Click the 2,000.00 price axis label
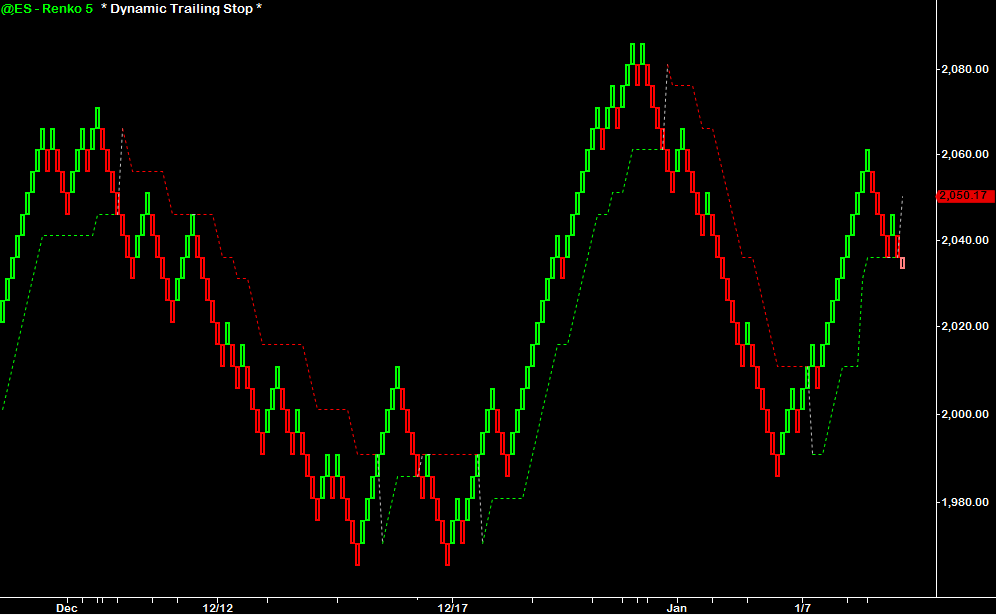This screenshot has width=996, height=615. click(x=965, y=414)
